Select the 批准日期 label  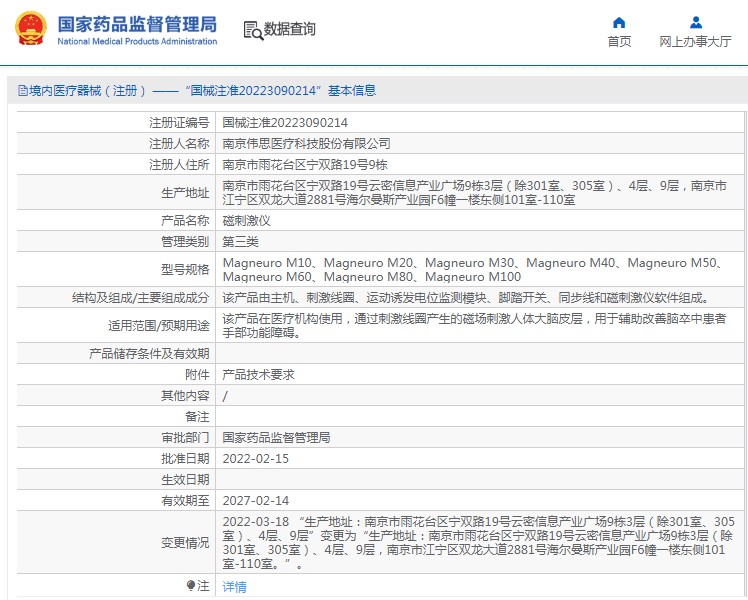tap(185, 459)
